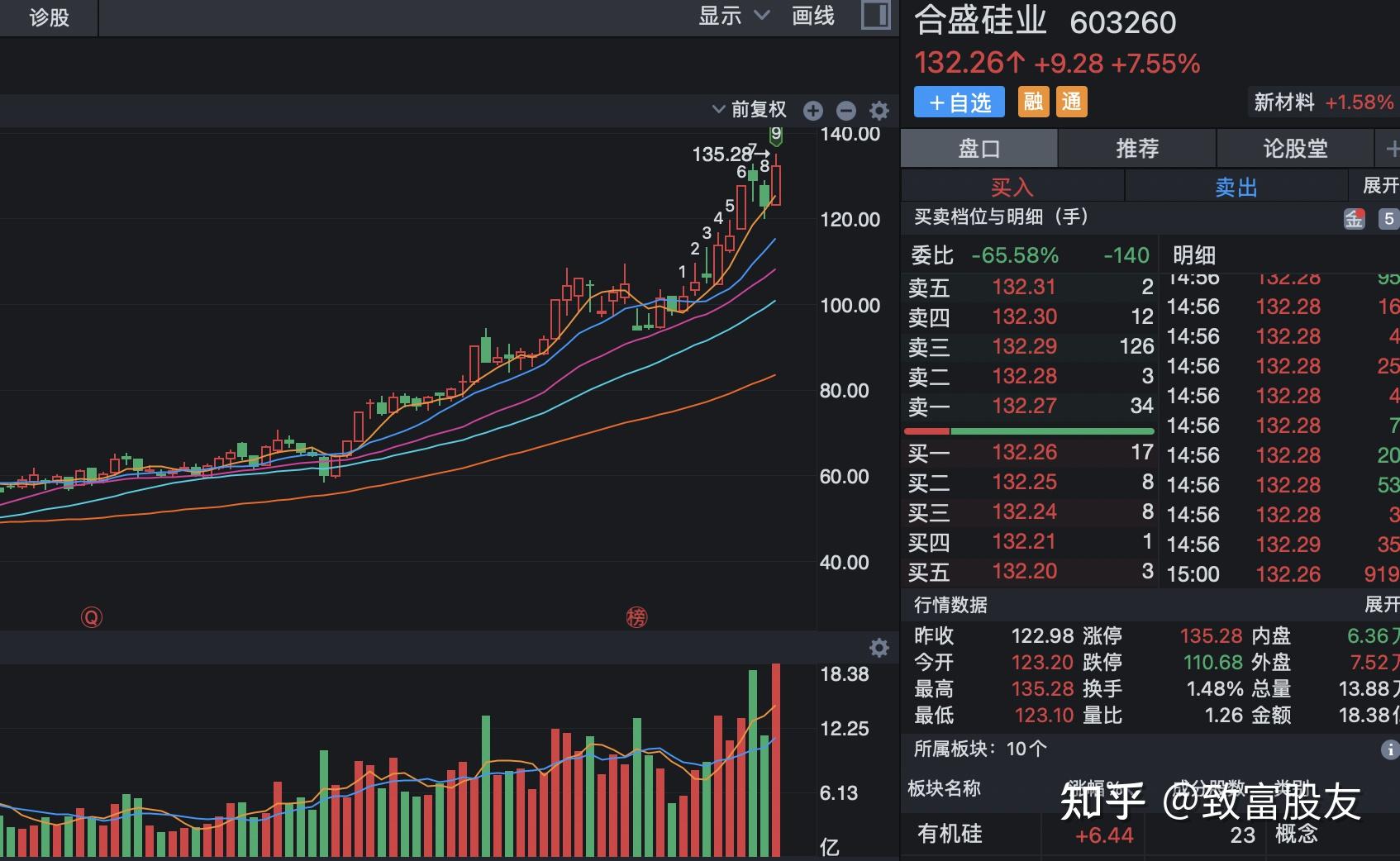Open the 前复权 adjustment dropdown
1400x861 pixels.
tap(749, 110)
